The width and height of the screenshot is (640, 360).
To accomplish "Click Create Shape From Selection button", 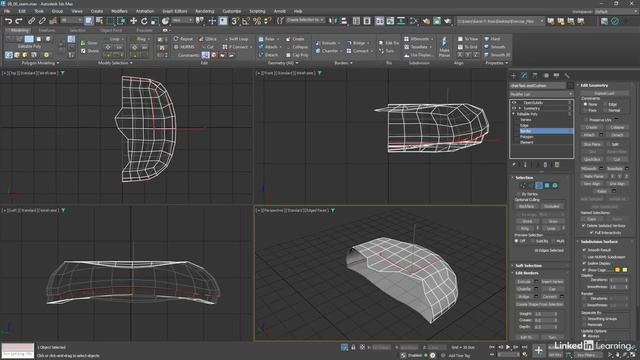I will [x=540, y=304].
